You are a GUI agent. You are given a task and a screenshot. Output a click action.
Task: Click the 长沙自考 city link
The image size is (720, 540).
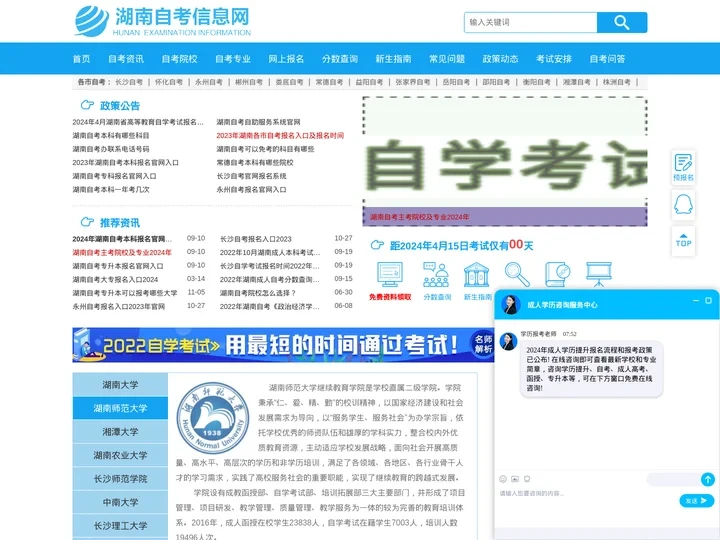point(129,82)
